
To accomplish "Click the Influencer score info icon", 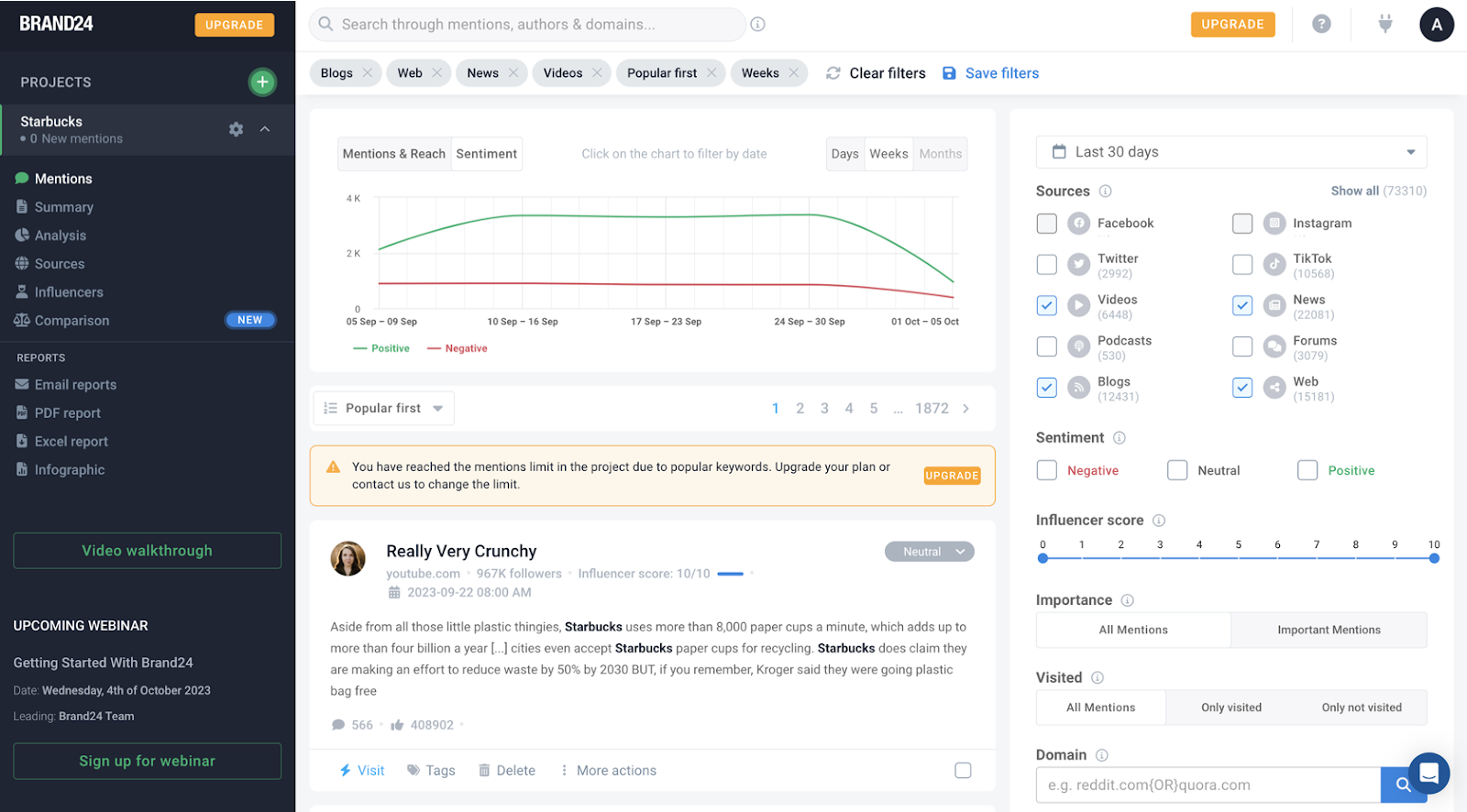I will 1159,521.
